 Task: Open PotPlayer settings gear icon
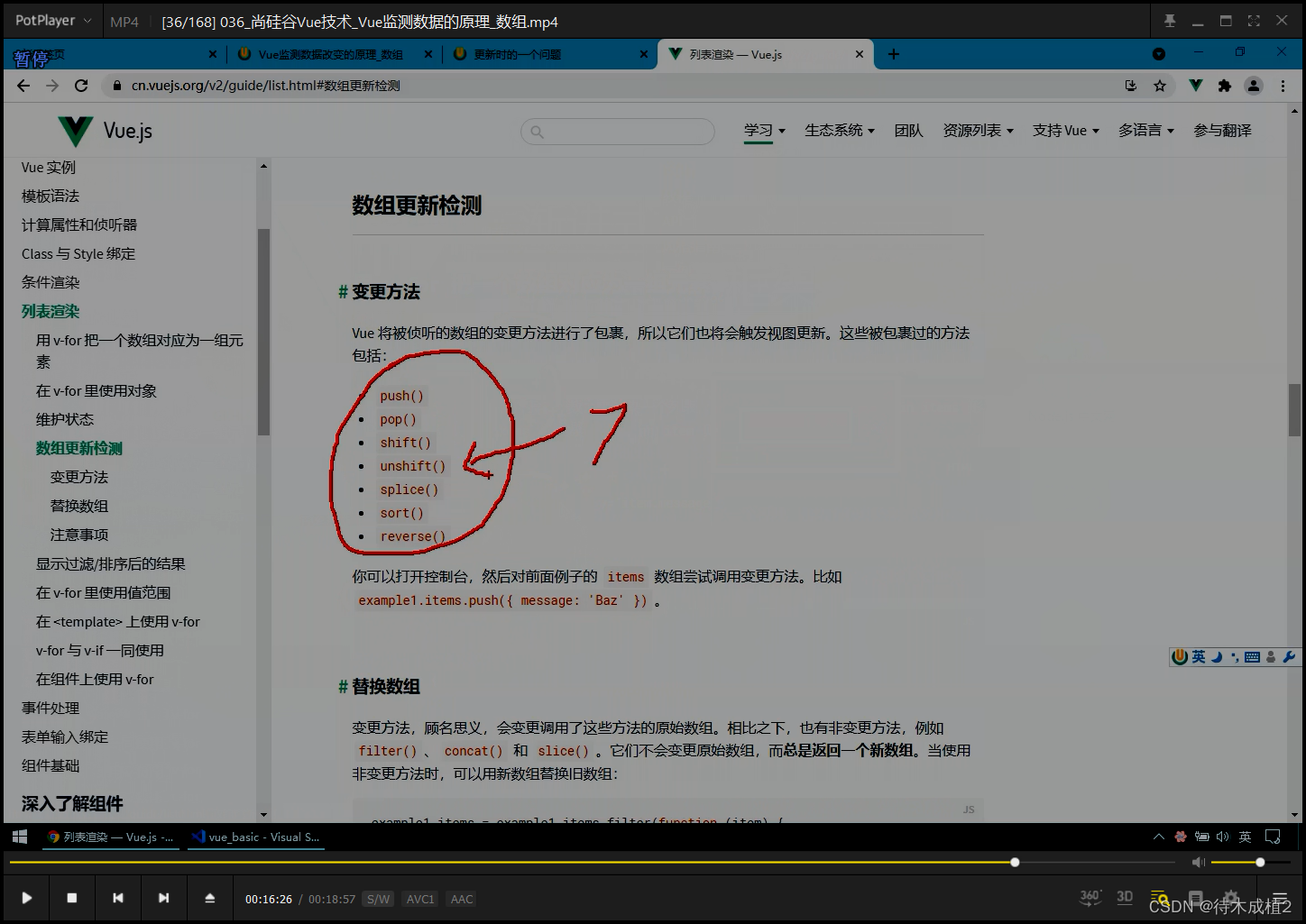(1231, 899)
